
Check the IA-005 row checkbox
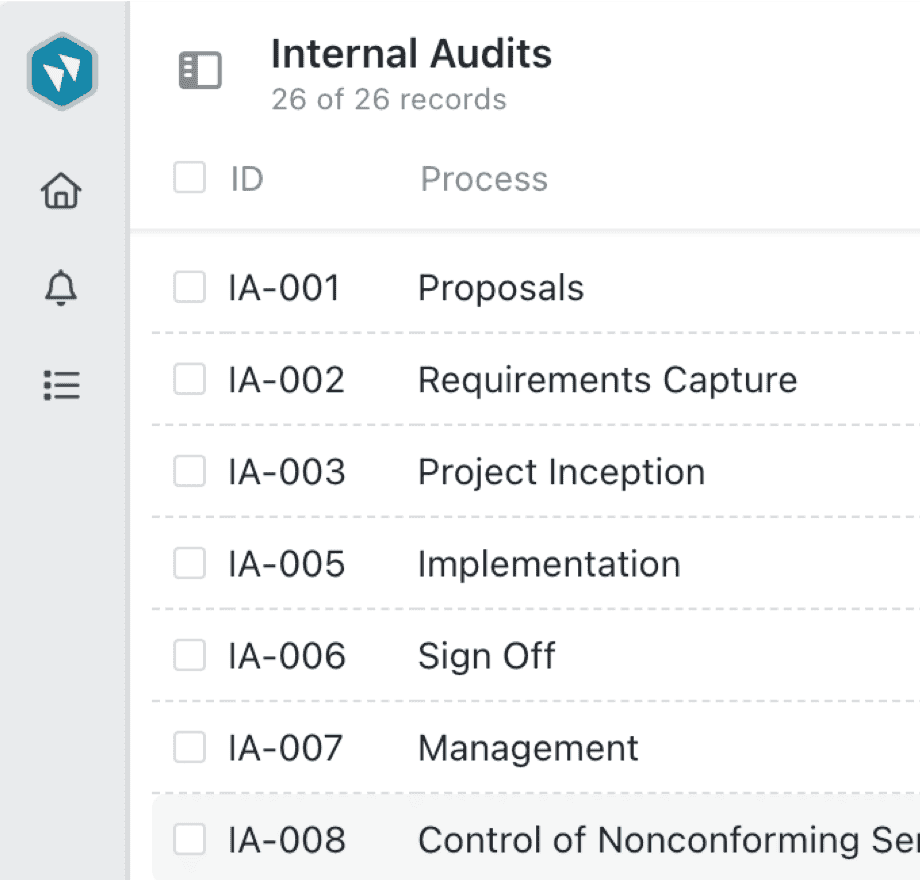tap(190, 563)
